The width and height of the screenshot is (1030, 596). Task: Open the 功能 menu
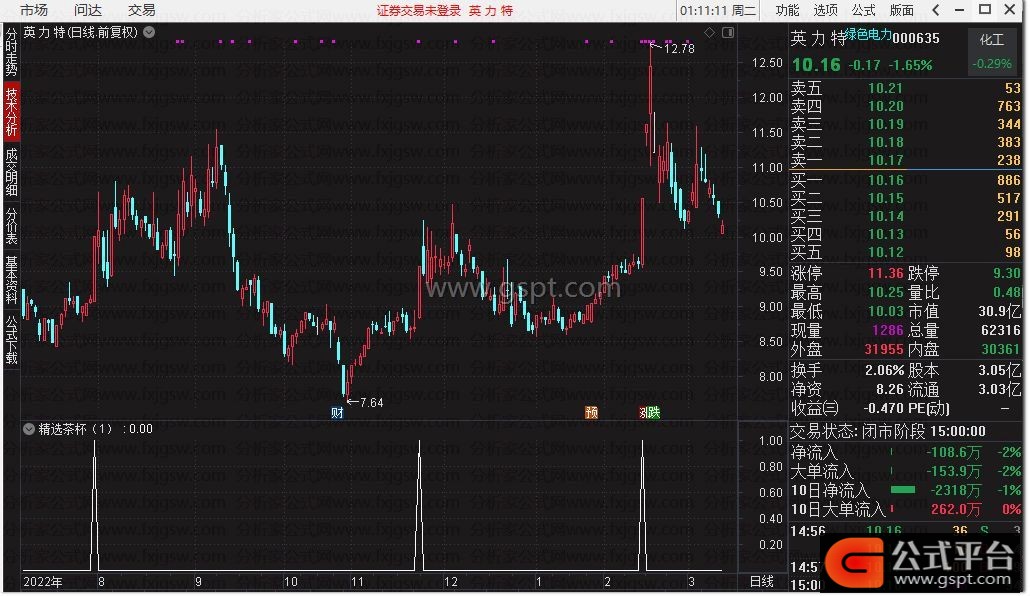pos(787,10)
